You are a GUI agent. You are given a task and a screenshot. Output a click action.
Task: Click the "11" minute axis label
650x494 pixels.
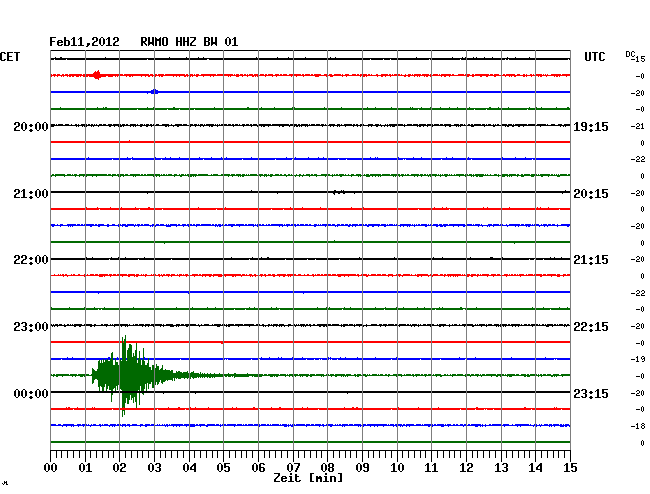tap(431, 467)
